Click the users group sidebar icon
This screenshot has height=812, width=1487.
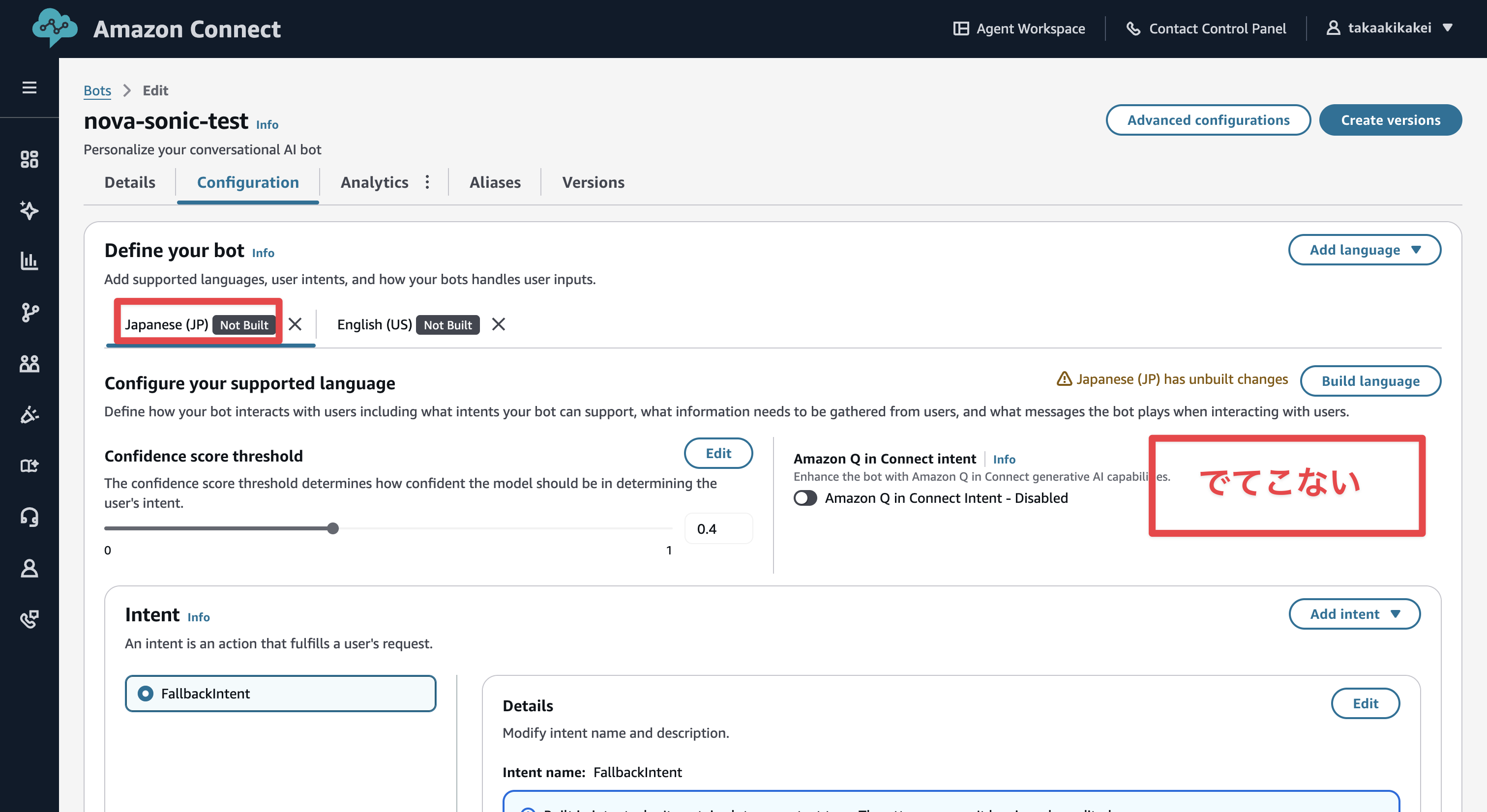tap(29, 364)
